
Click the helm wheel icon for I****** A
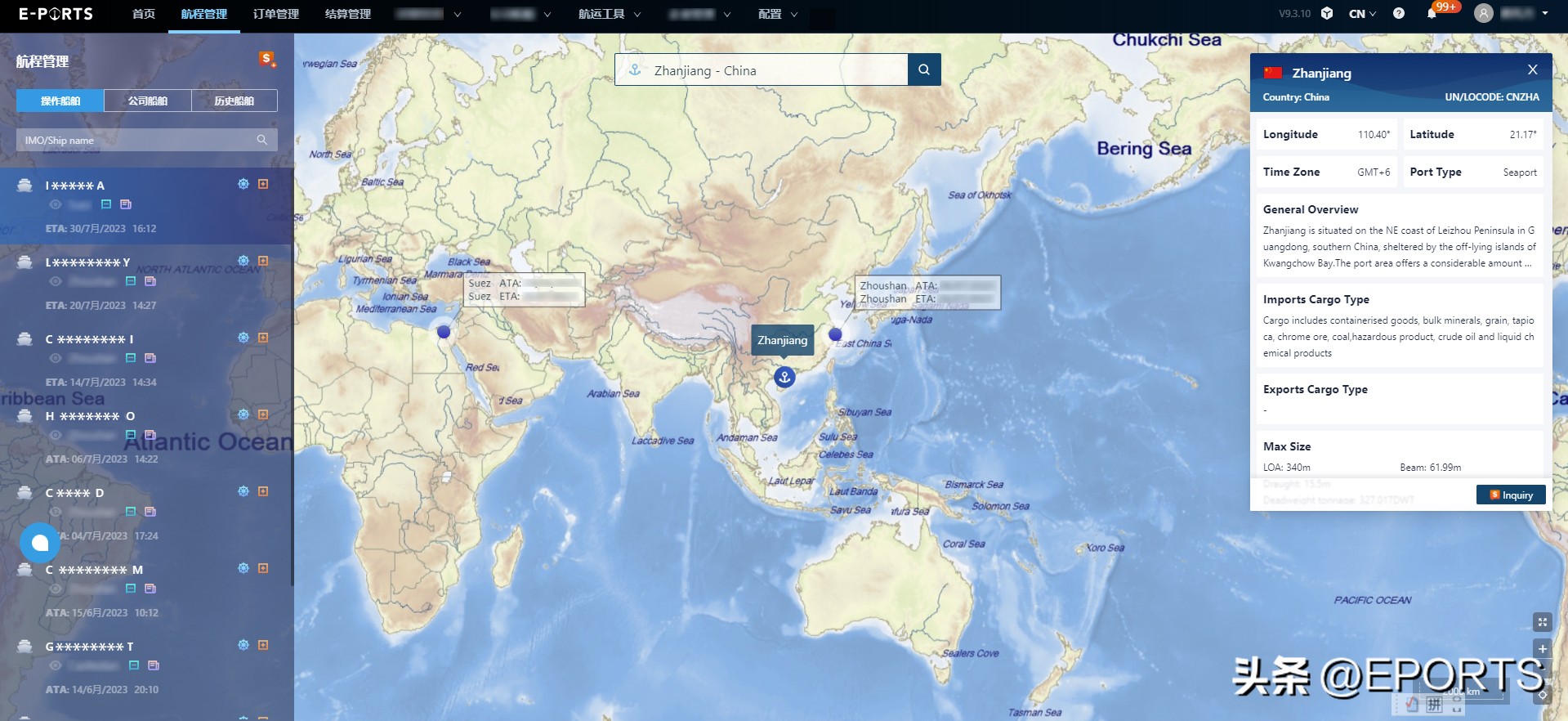click(243, 184)
